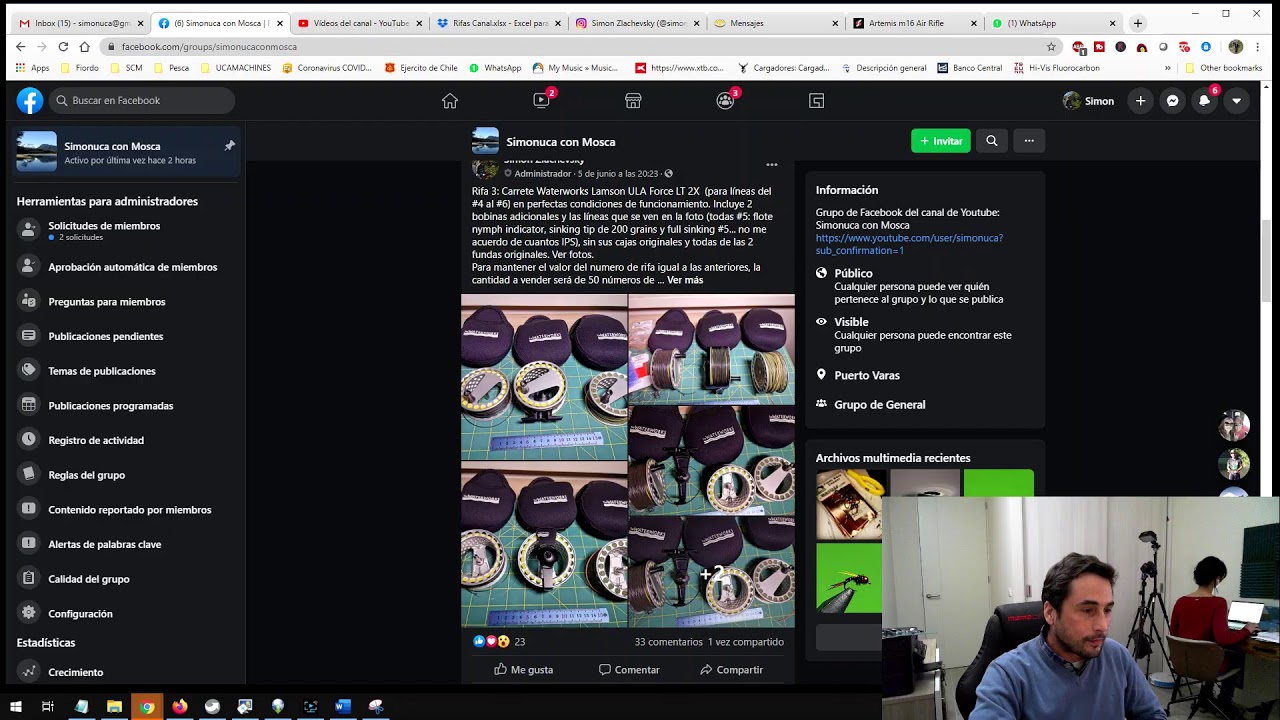
Task: Open group more options ellipsis button
Action: click(1029, 141)
